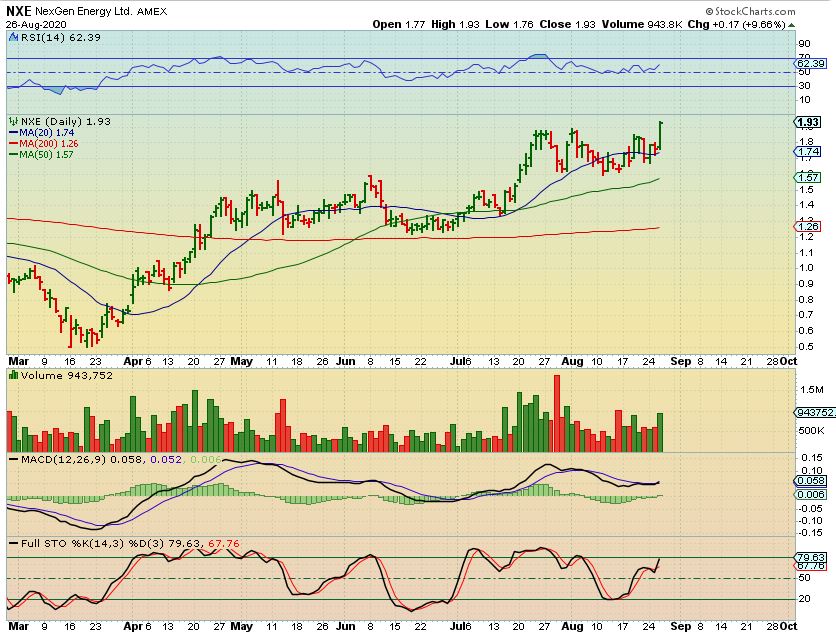Image resolution: width=836 pixels, height=639 pixels.
Task: Click the 1.93 last price tag on the right axis
Action: (808, 122)
